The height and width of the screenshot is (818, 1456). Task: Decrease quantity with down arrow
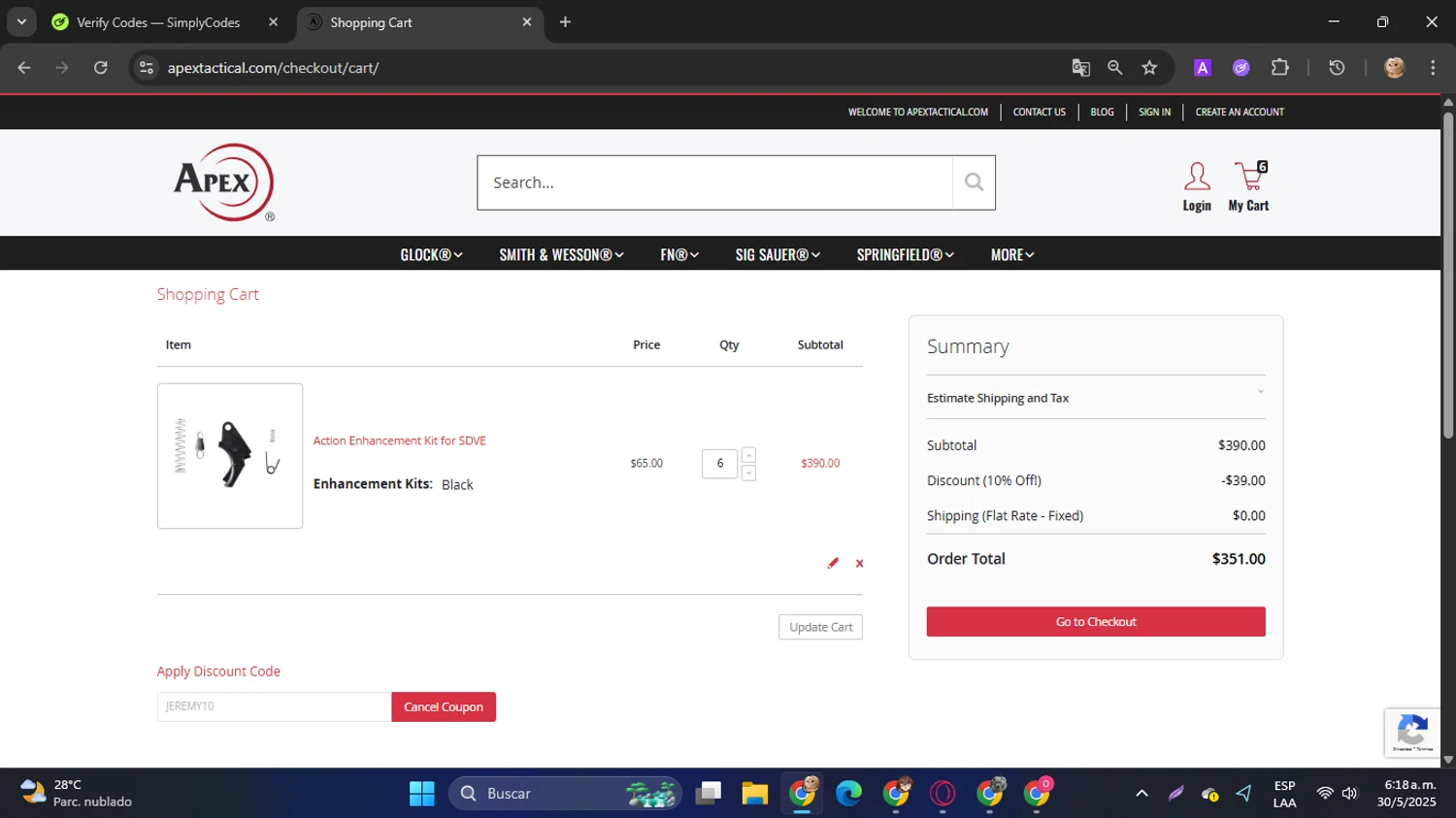[x=748, y=473]
